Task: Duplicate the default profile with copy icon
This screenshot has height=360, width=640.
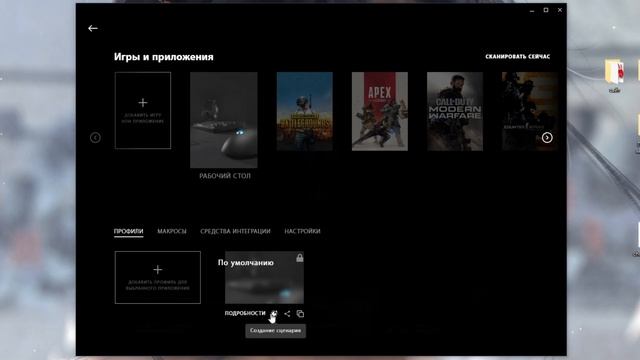Action: click(x=300, y=313)
